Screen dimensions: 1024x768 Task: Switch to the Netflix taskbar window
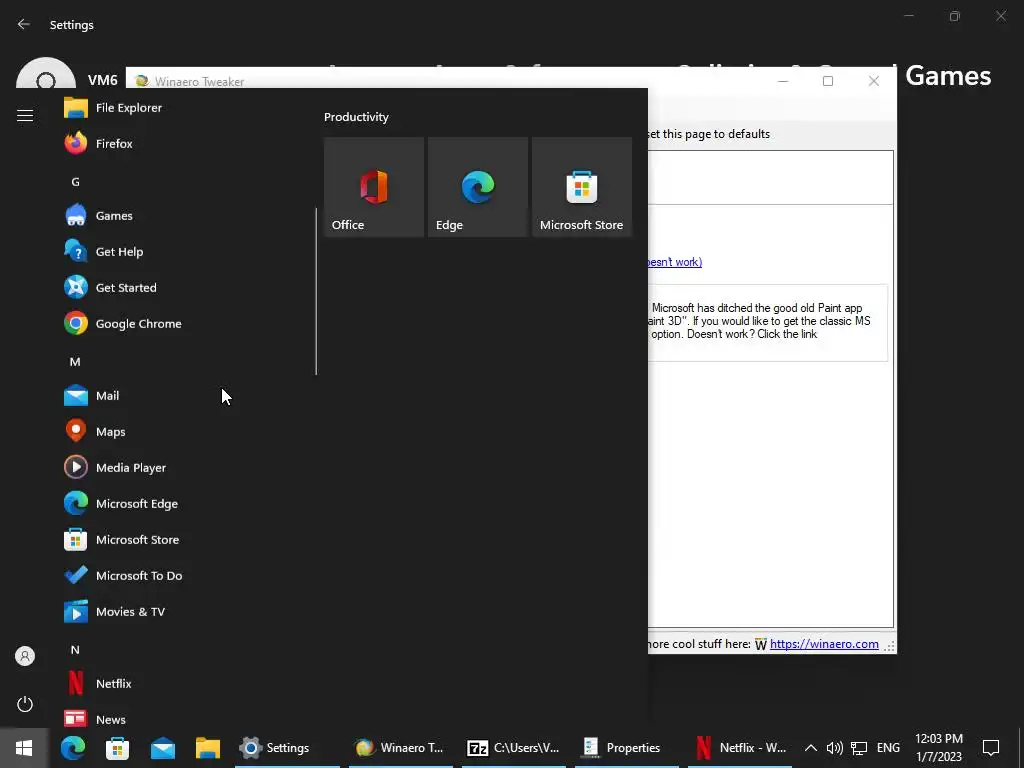(739, 748)
